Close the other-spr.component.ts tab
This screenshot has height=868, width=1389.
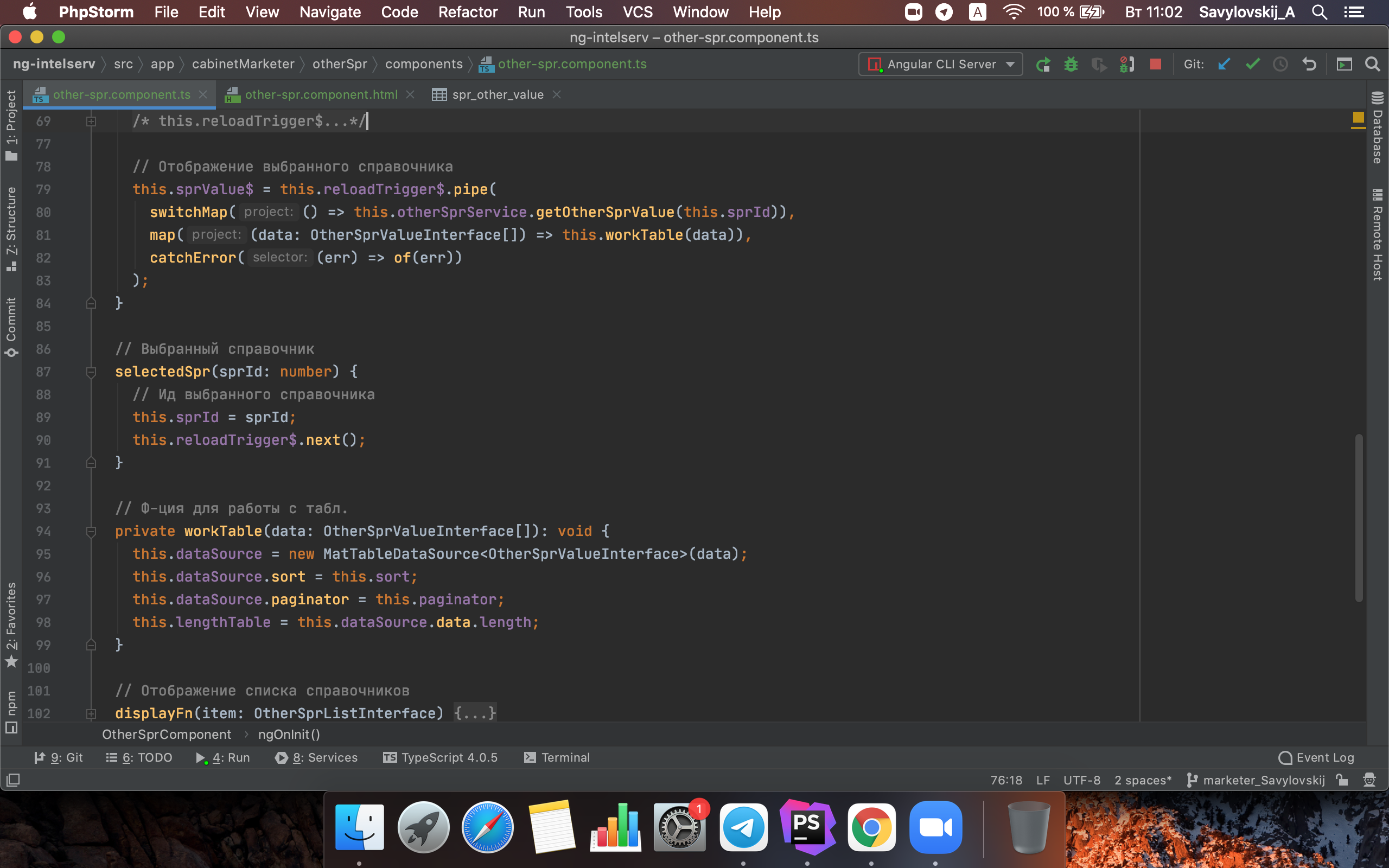pyautogui.click(x=202, y=95)
